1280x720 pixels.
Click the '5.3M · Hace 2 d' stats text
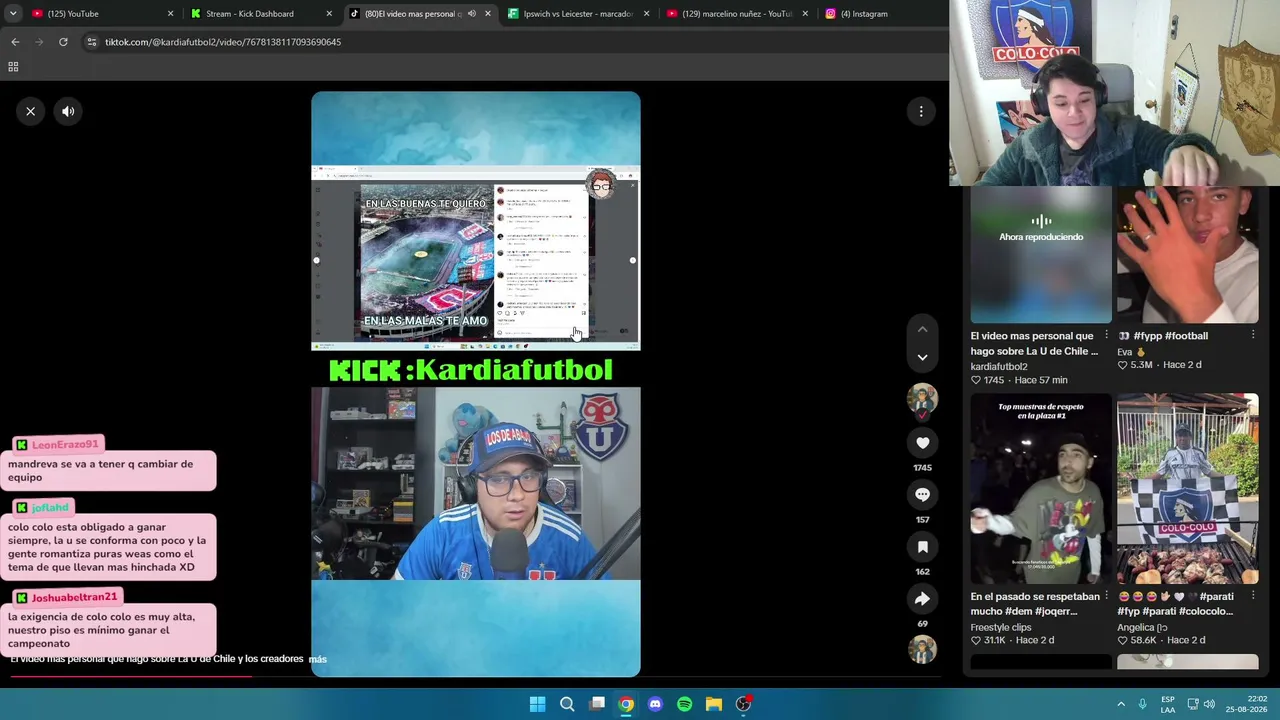pos(1159,365)
